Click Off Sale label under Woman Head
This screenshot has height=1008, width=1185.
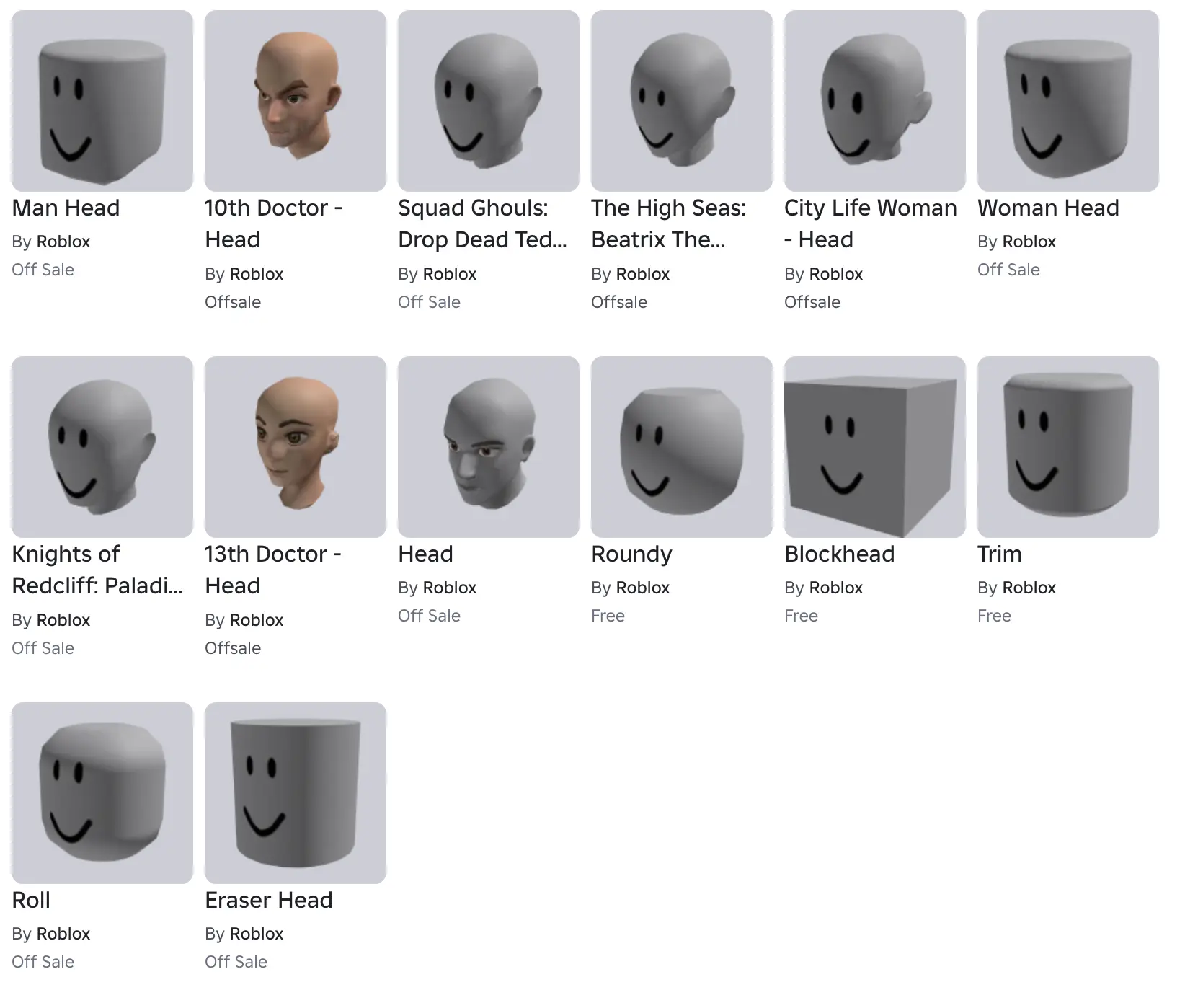point(1008,270)
